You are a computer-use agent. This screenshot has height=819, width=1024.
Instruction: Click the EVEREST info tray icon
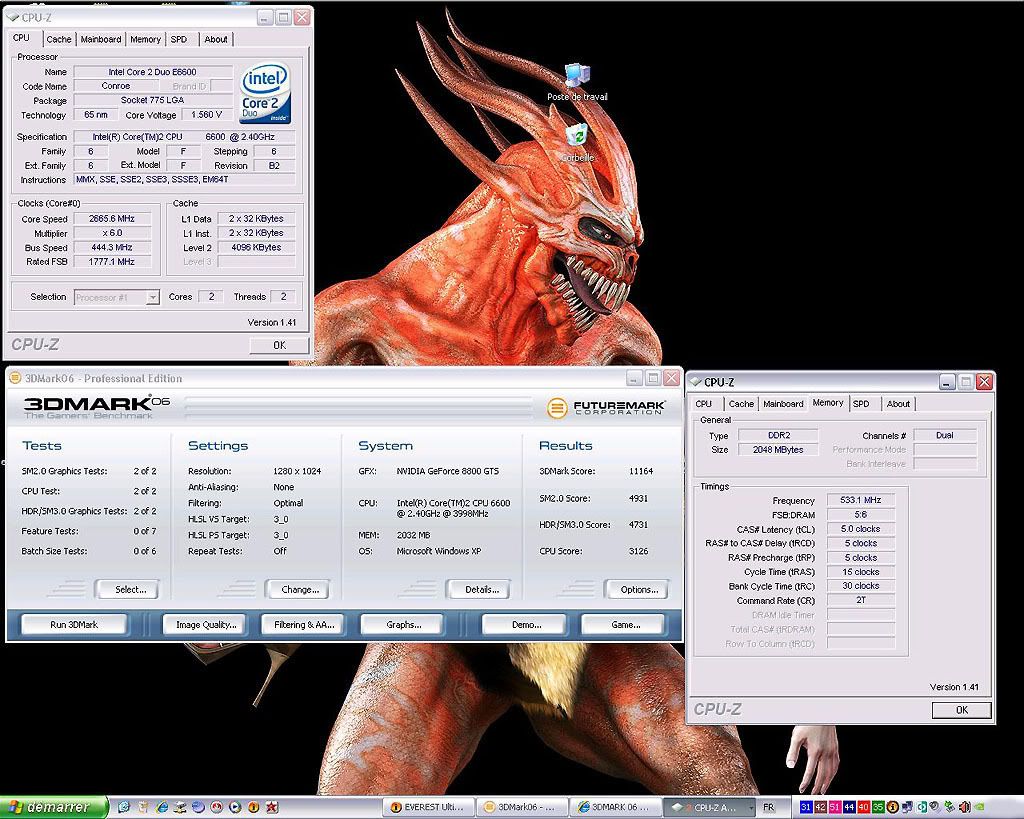[x=893, y=807]
